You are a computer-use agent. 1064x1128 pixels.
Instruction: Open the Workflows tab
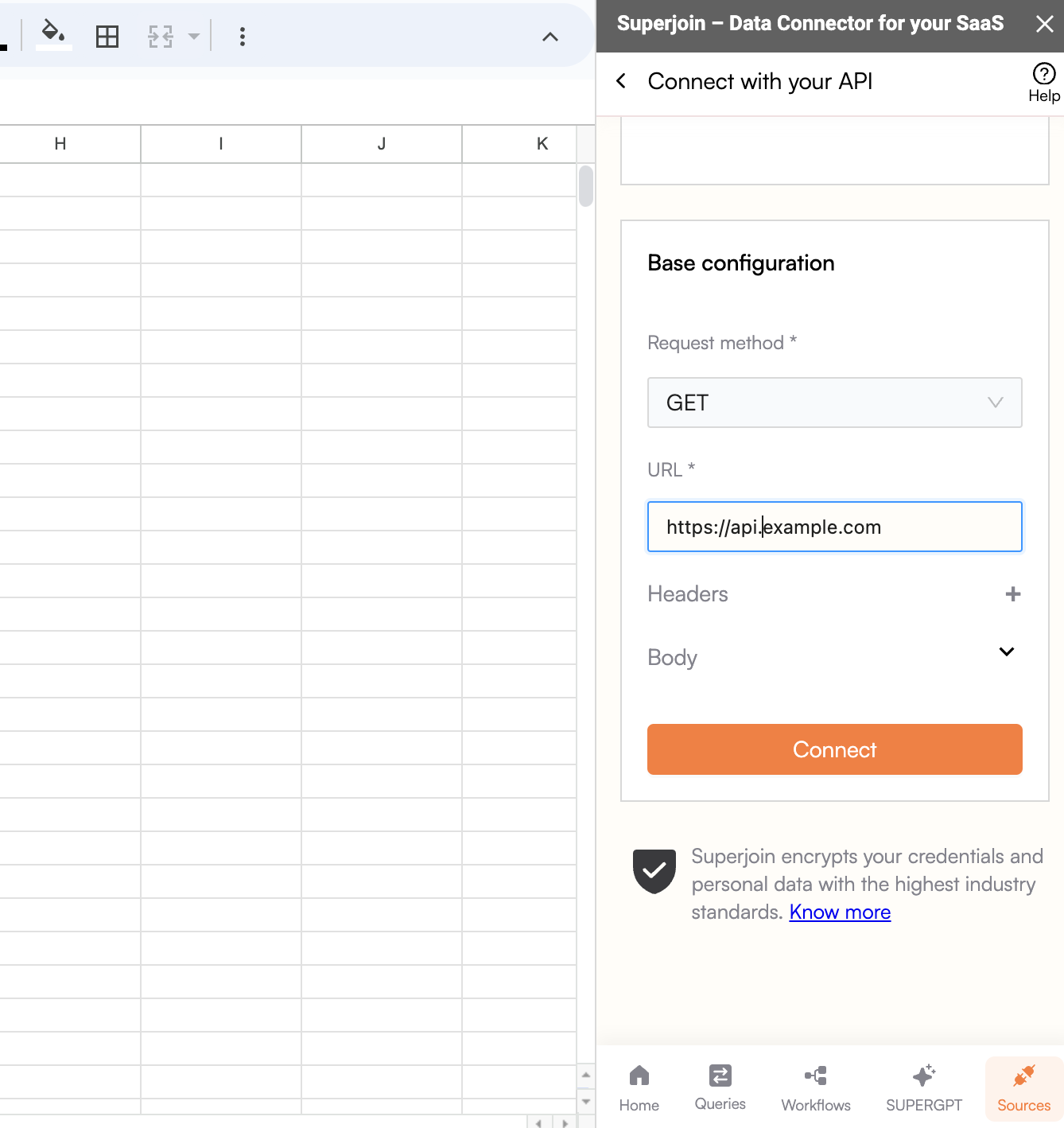click(816, 1088)
